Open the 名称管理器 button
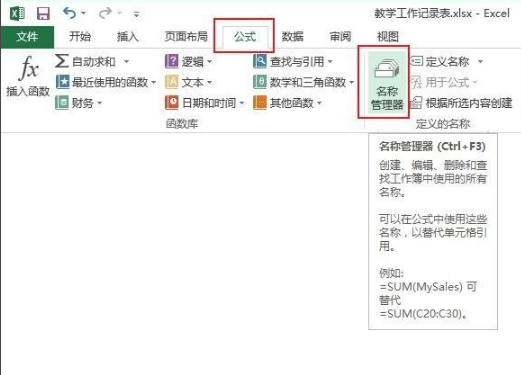The height and width of the screenshot is (375, 521). click(387, 82)
